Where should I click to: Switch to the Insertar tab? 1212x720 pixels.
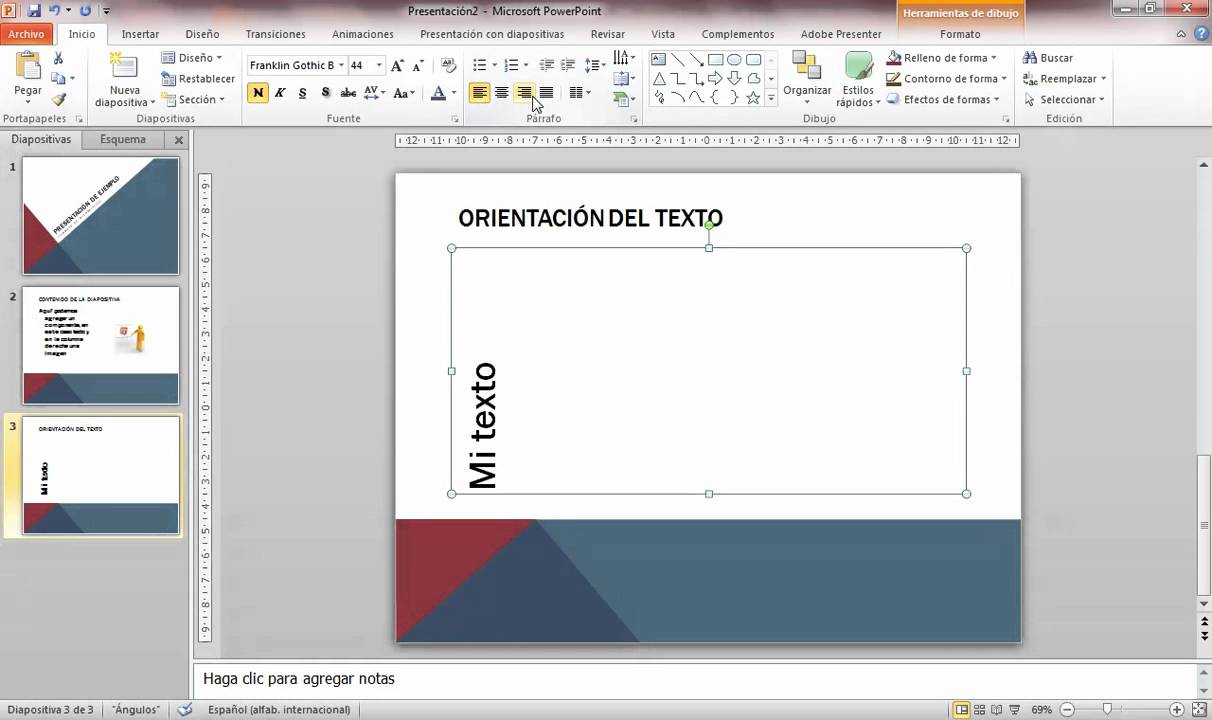pyautogui.click(x=140, y=34)
